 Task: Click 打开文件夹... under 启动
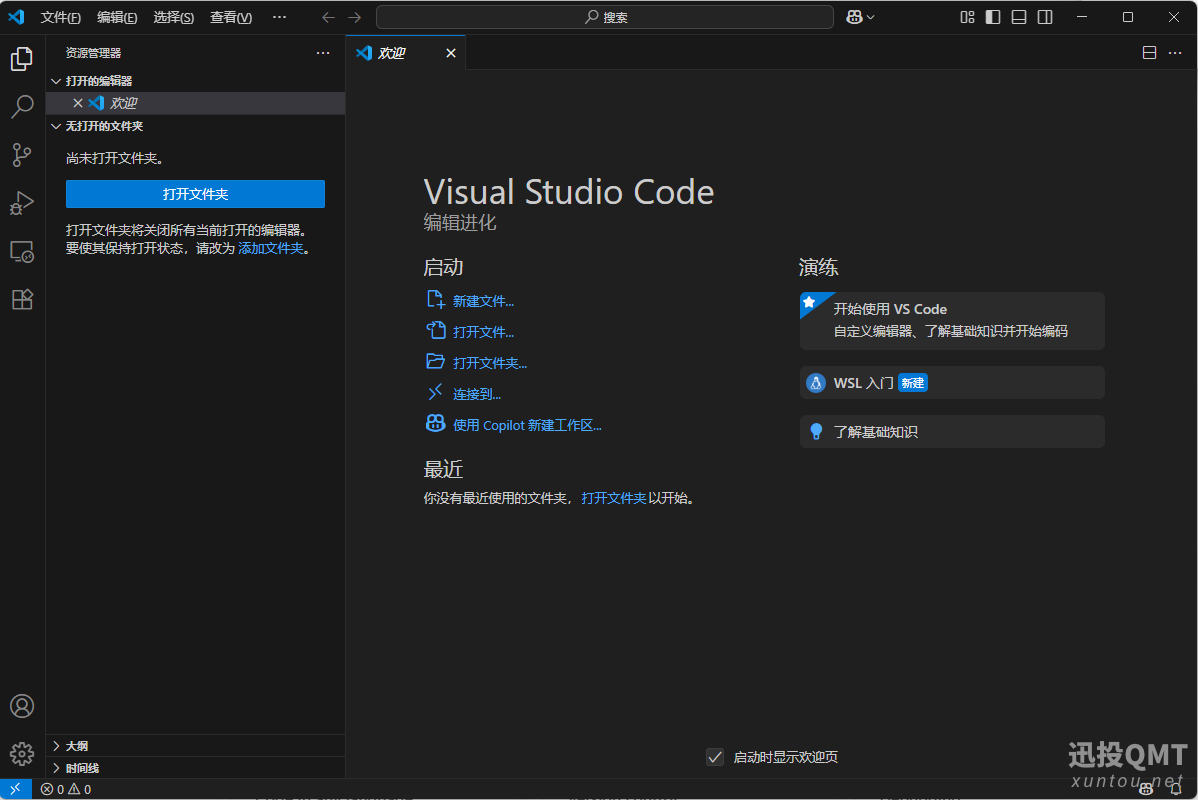tap(490, 363)
